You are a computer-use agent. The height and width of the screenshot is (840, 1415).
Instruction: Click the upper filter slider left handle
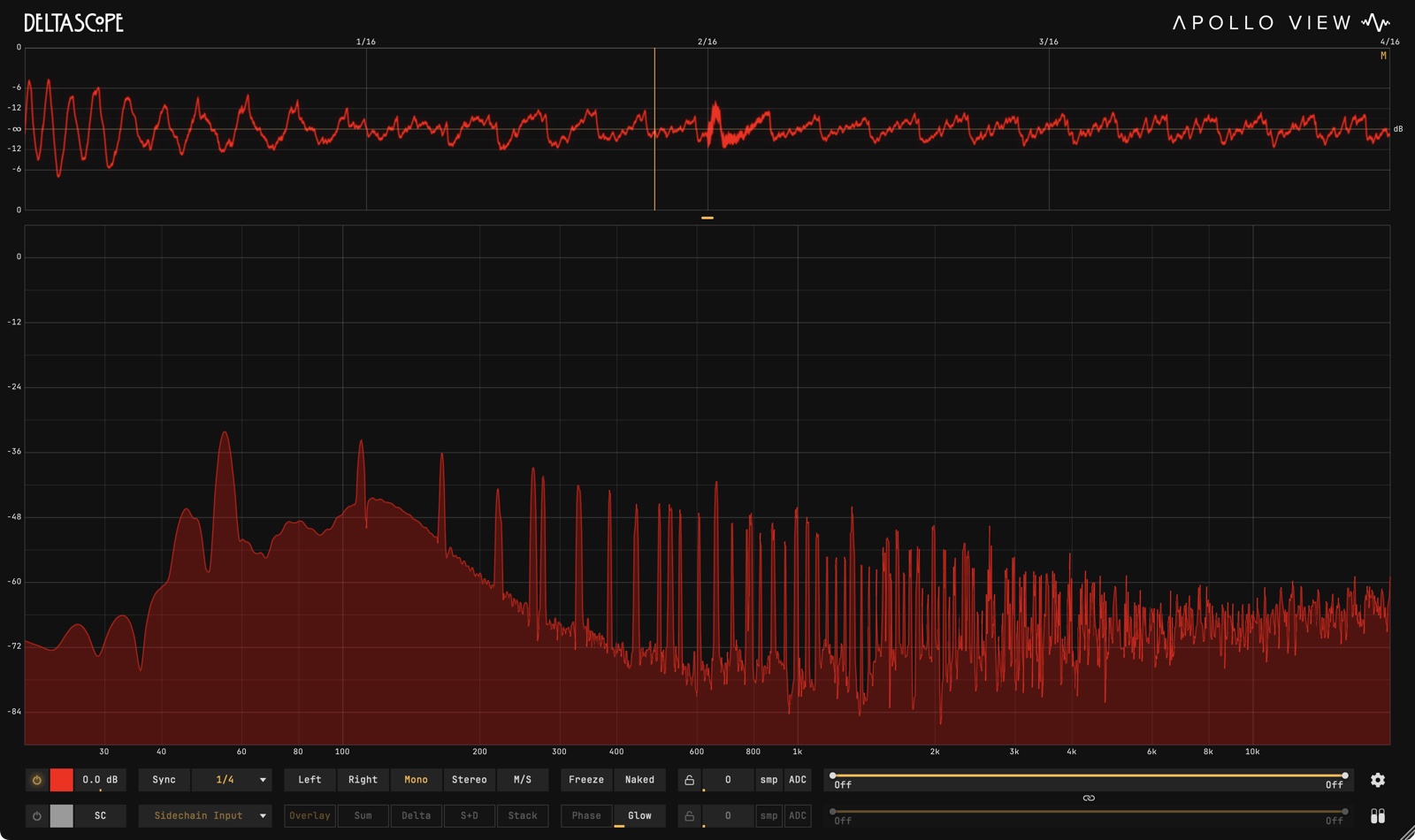coord(833,775)
